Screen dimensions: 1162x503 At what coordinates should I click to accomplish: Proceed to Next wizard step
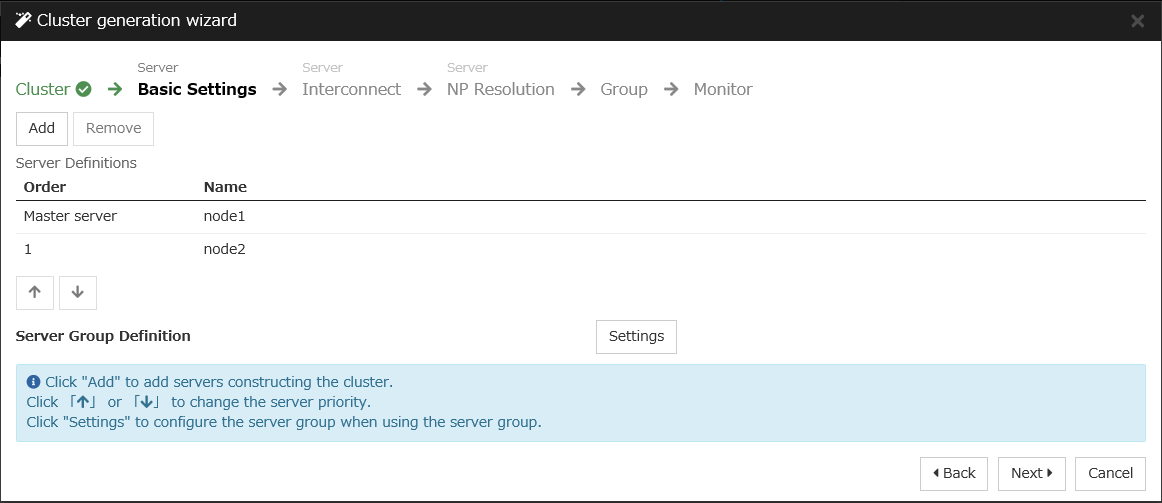tap(1032, 474)
